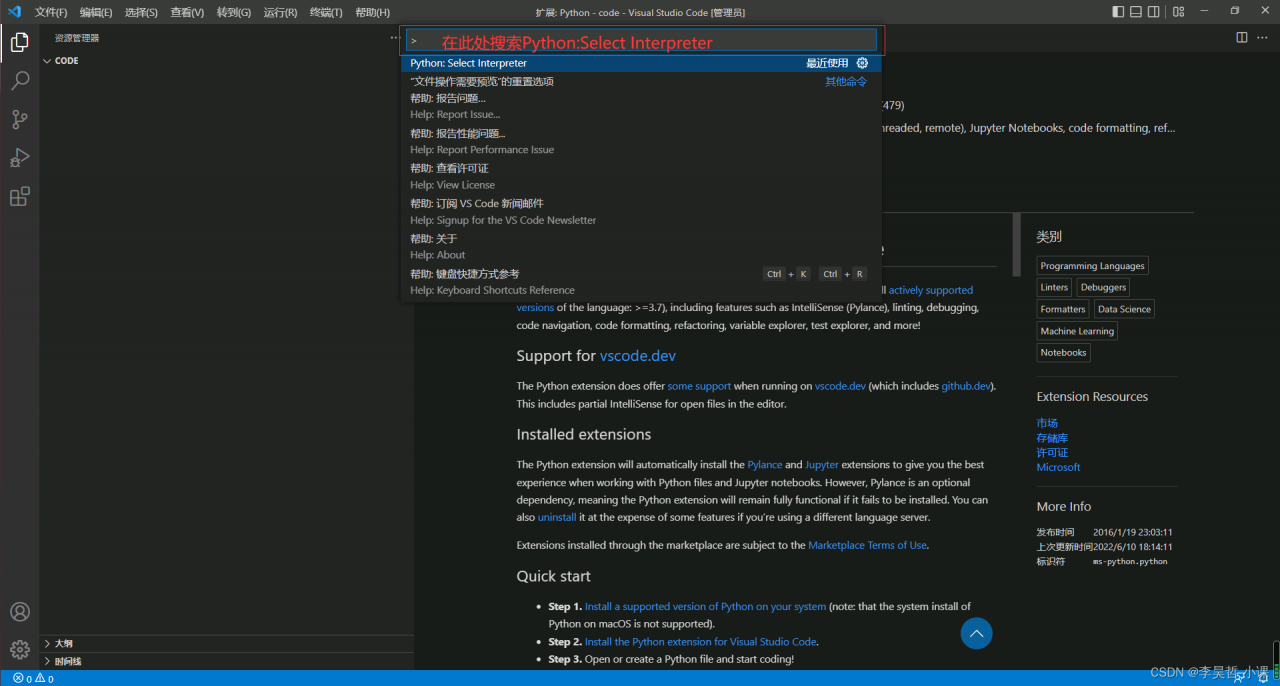Click the Programming Languages category tag
The width and height of the screenshot is (1280, 686).
[1092, 266]
